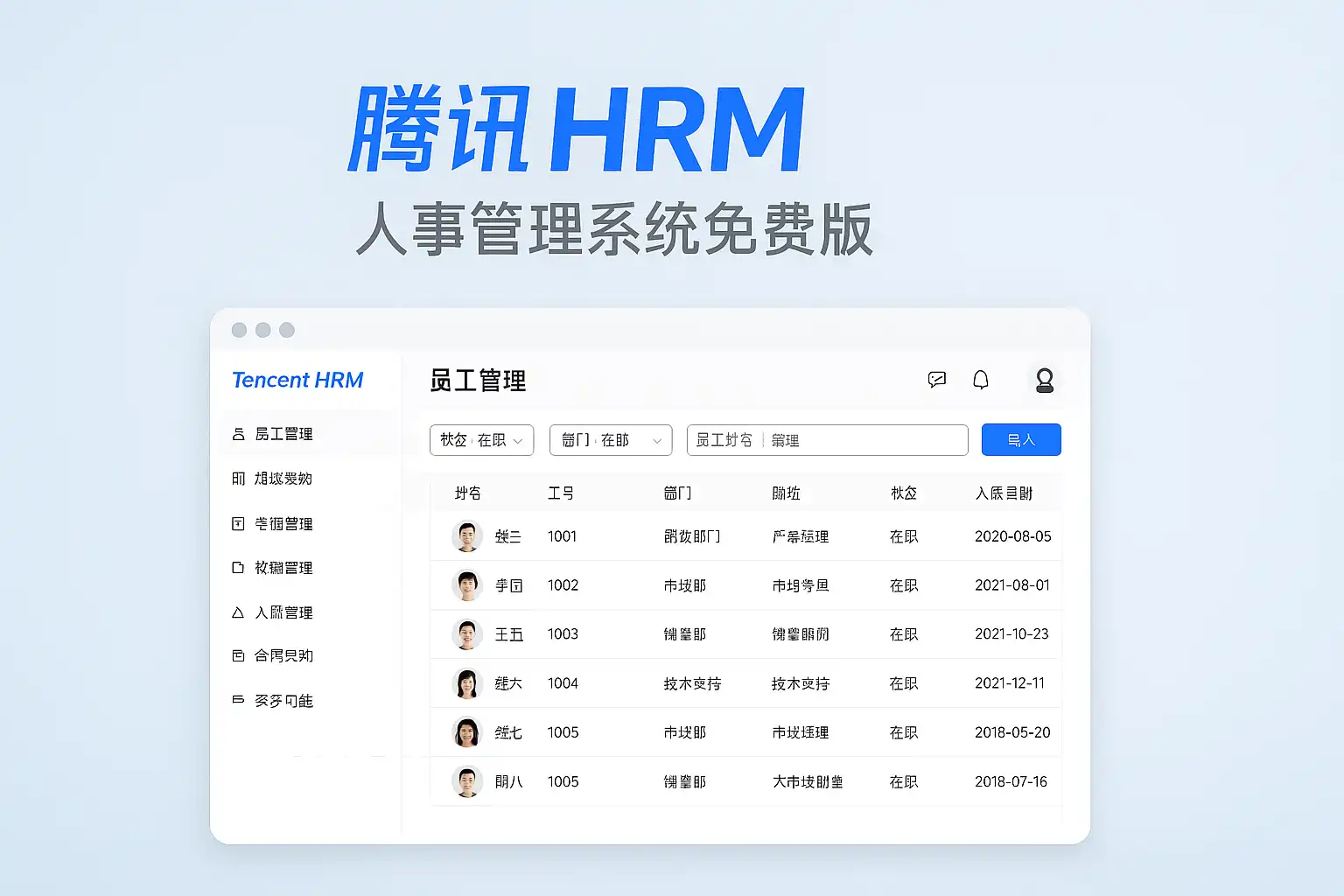
Task: Open the chat message icon in the header
Action: (x=937, y=380)
